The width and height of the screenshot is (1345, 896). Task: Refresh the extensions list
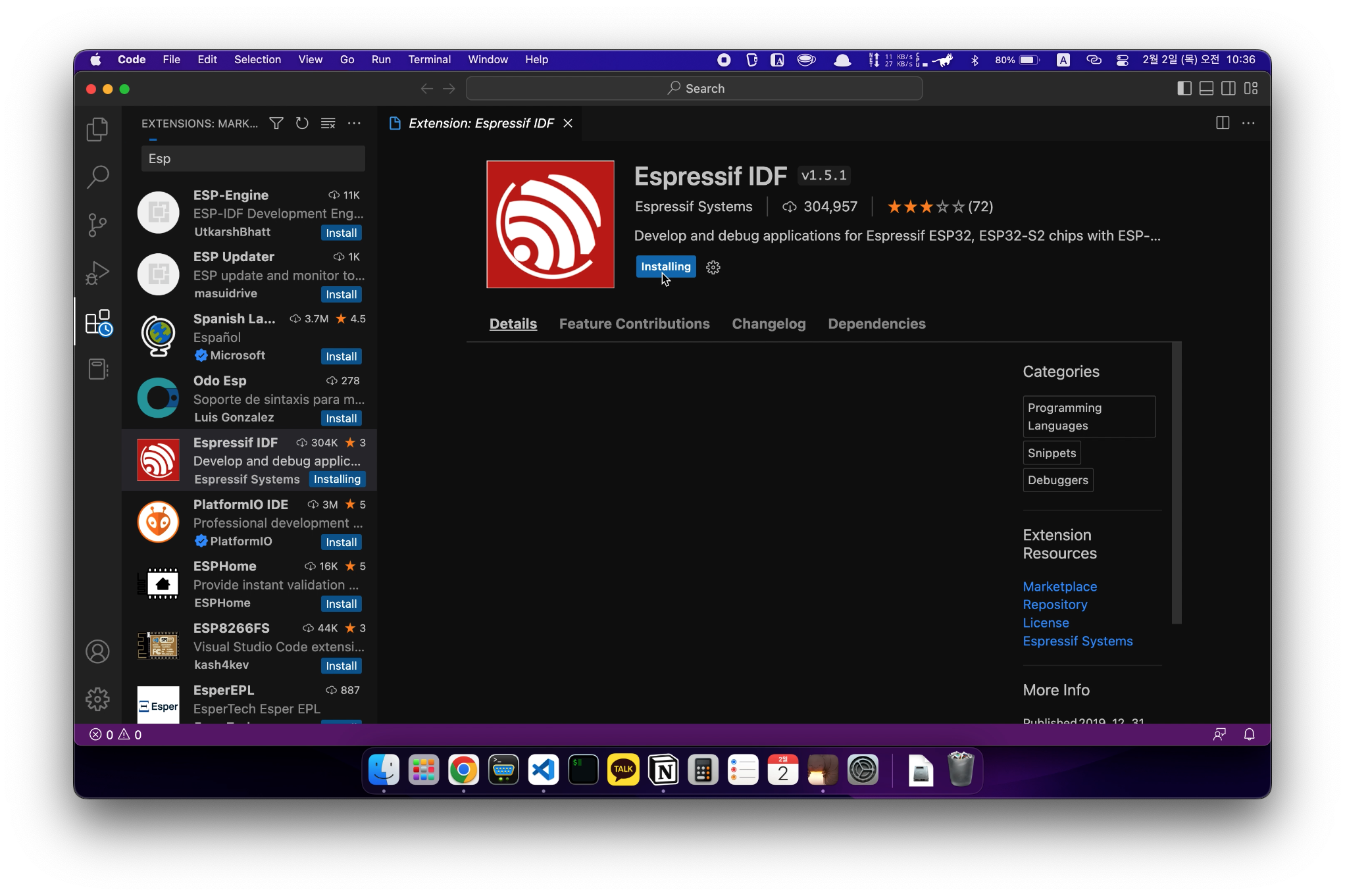coord(302,124)
